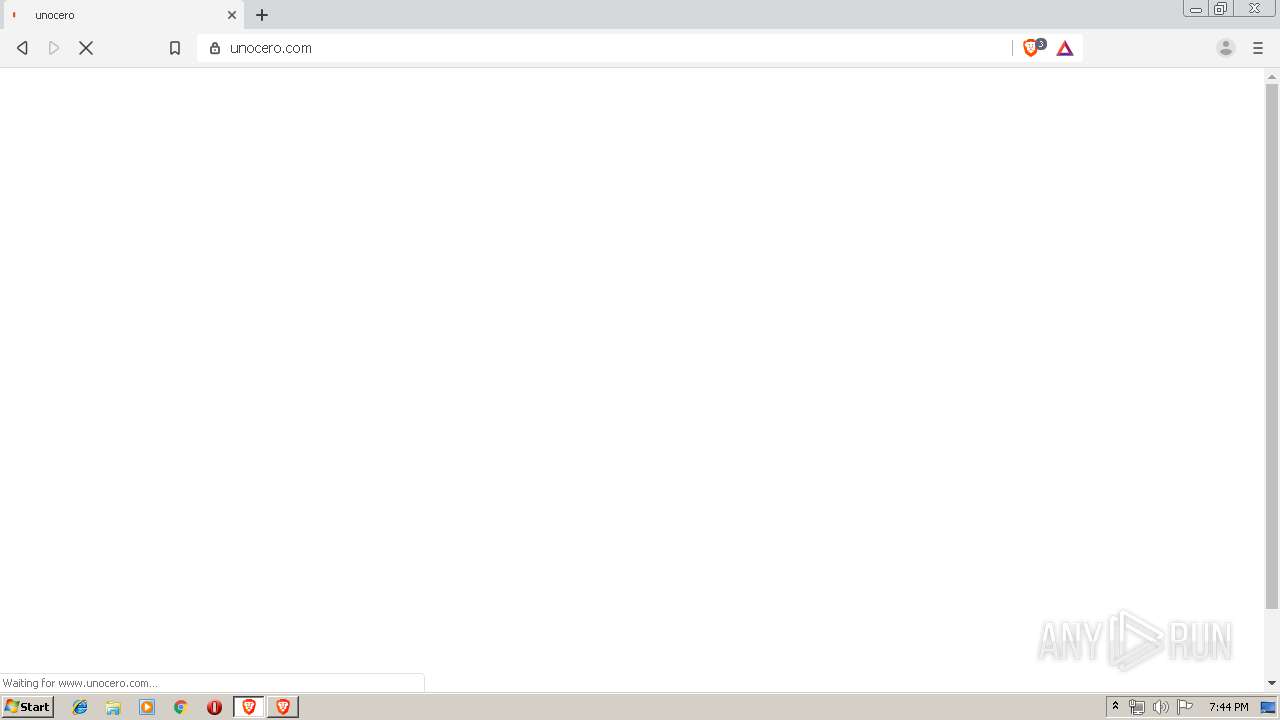Open a new tab

tap(262, 15)
